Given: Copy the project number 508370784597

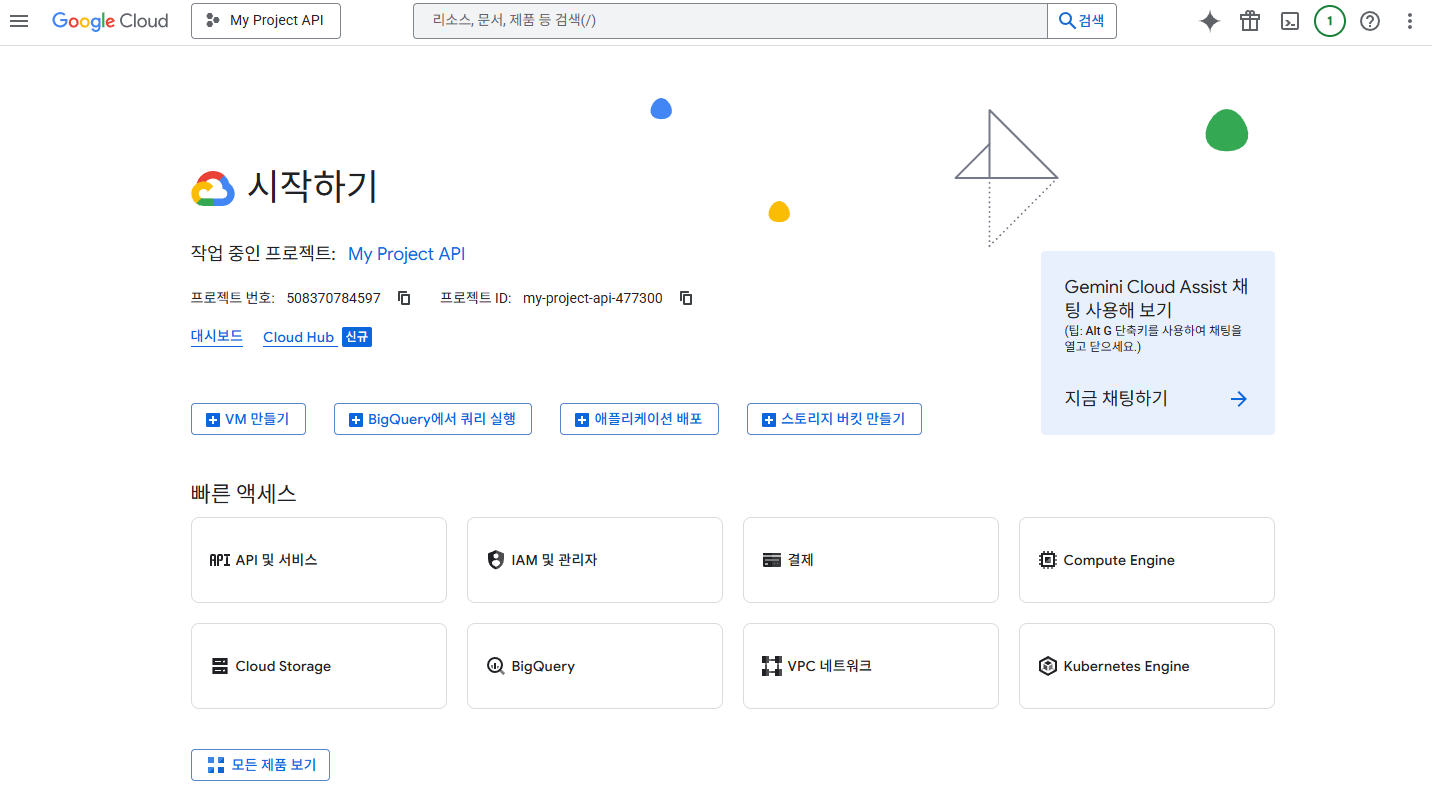Looking at the screenshot, I should coord(404,298).
